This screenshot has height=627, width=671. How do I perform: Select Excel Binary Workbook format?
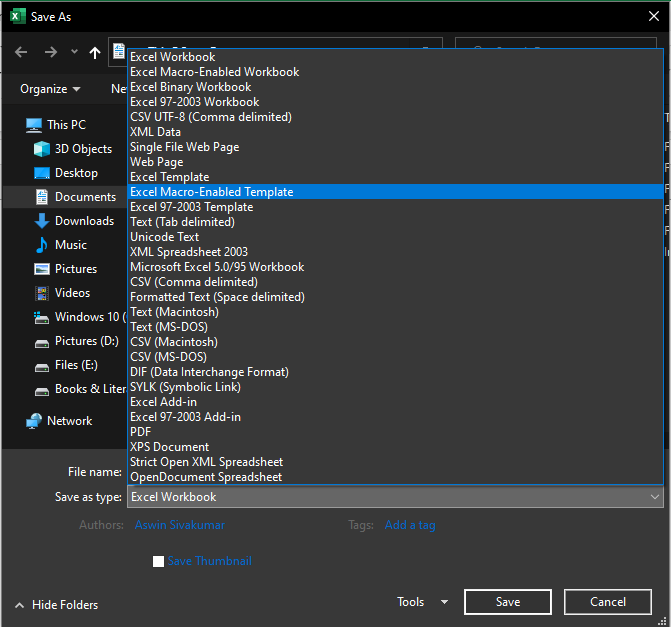pos(395,87)
